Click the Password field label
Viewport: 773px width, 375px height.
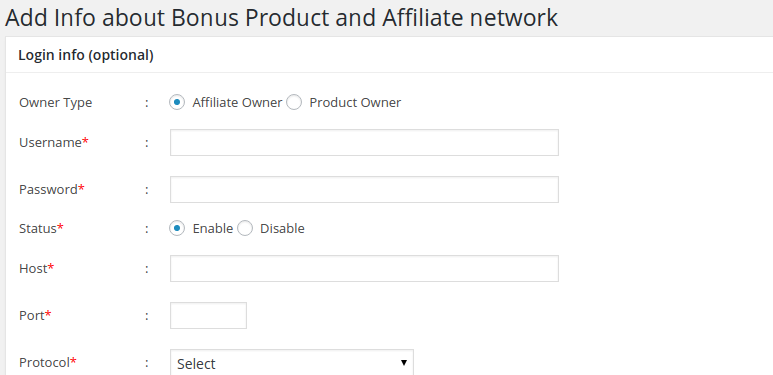pos(52,189)
